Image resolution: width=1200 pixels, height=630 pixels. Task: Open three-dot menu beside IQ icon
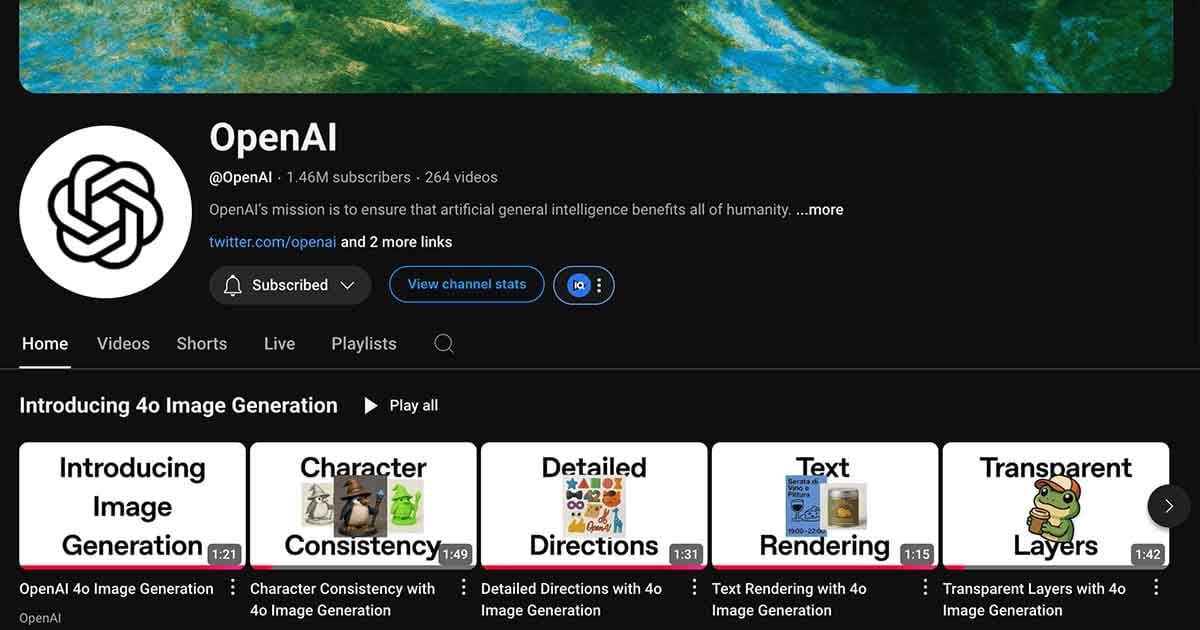point(599,285)
